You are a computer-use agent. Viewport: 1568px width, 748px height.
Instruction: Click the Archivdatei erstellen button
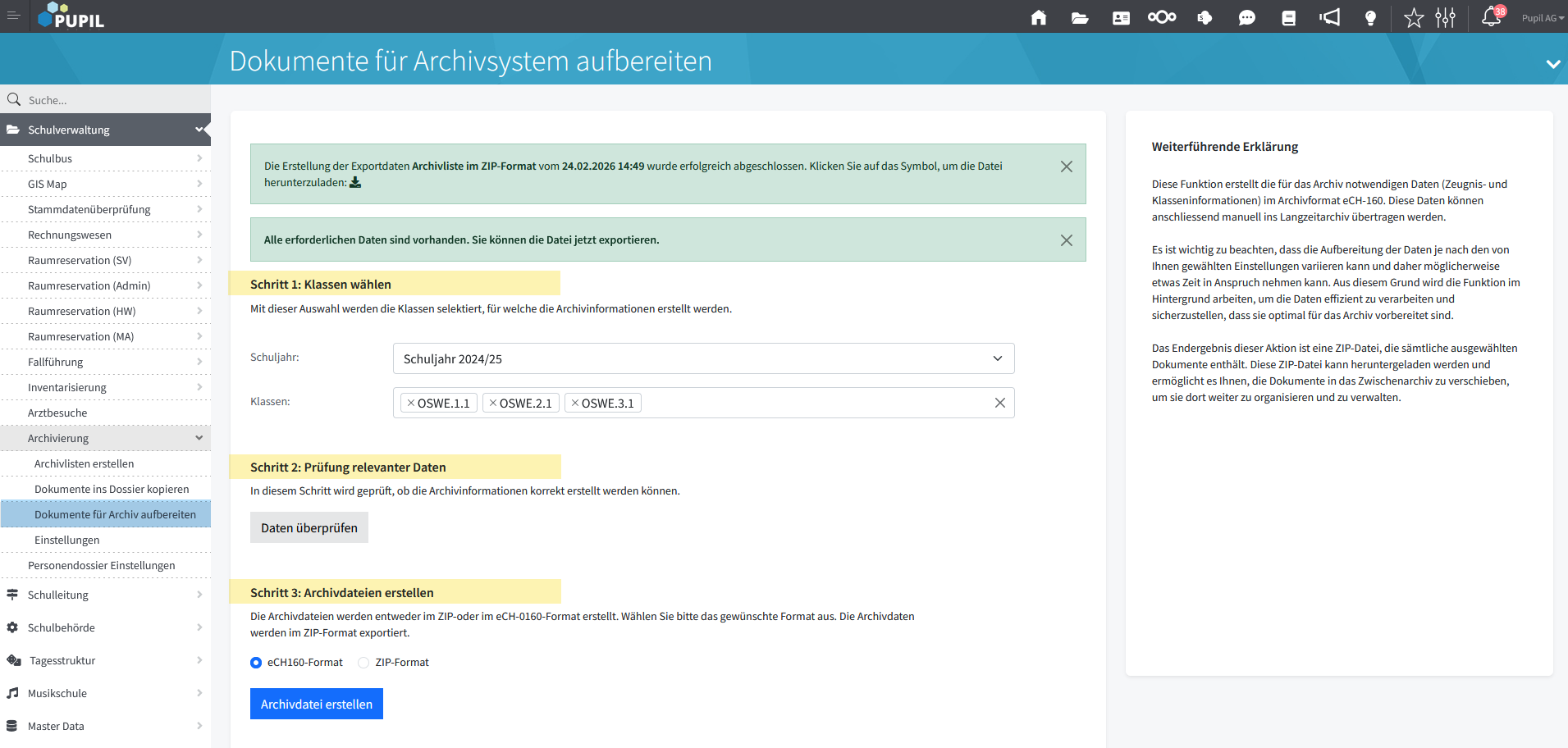316,704
